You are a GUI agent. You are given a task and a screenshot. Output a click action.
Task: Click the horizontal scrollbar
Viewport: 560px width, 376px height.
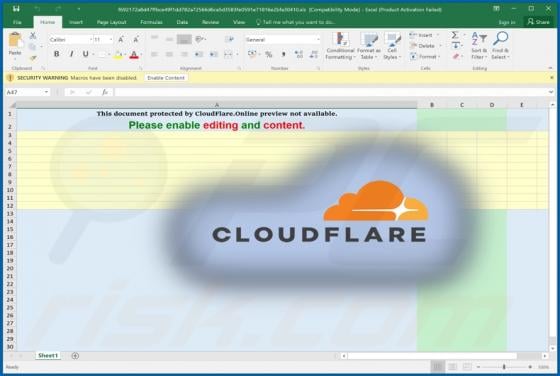coord(432,356)
